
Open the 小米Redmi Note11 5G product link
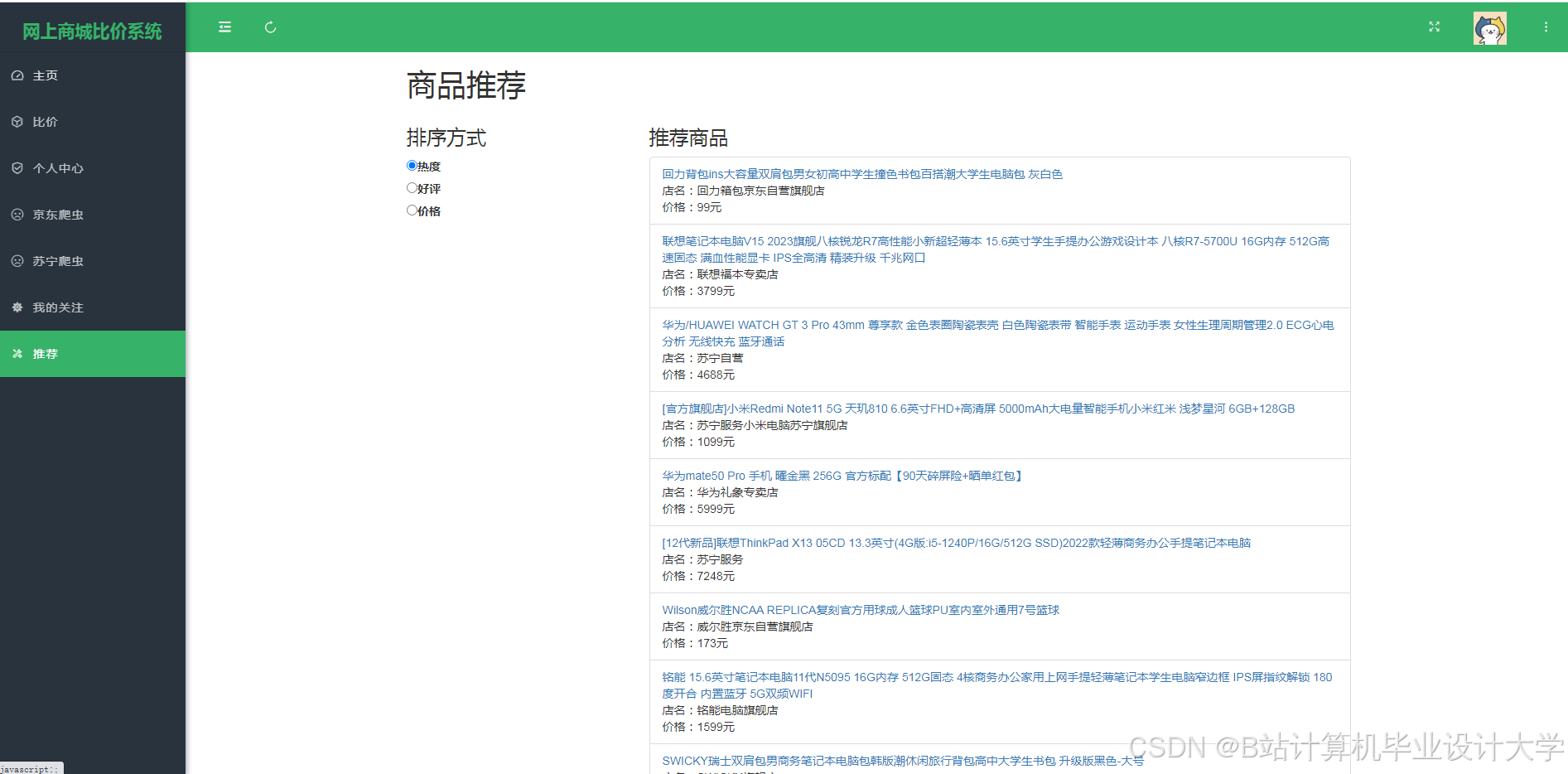click(978, 409)
